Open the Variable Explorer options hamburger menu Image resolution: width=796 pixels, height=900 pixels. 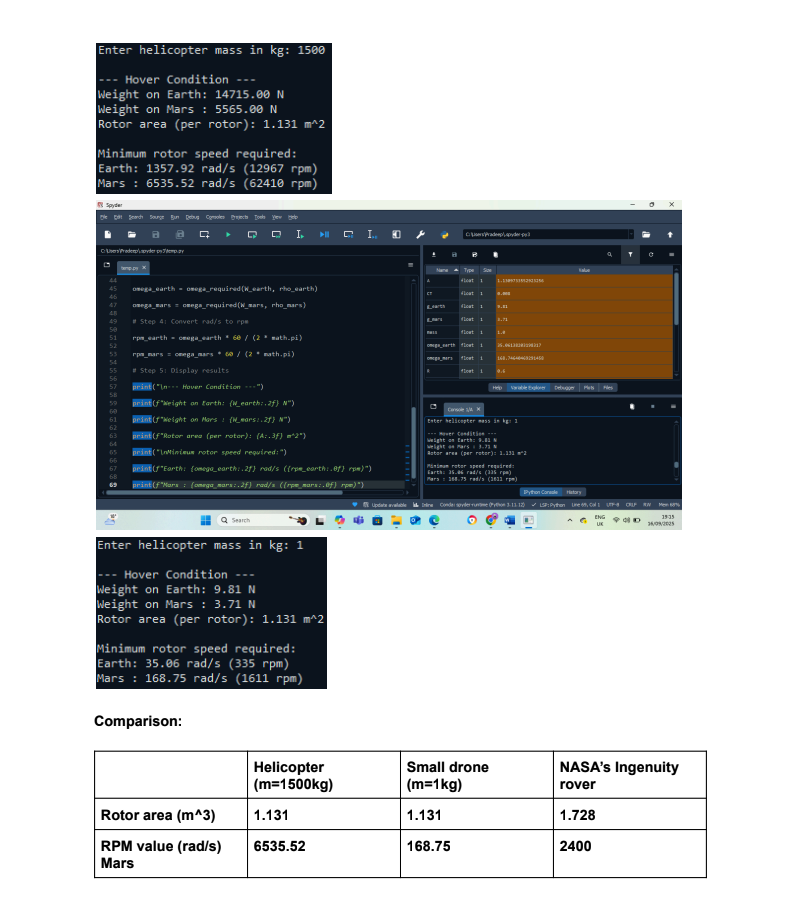click(x=671, y=254)
